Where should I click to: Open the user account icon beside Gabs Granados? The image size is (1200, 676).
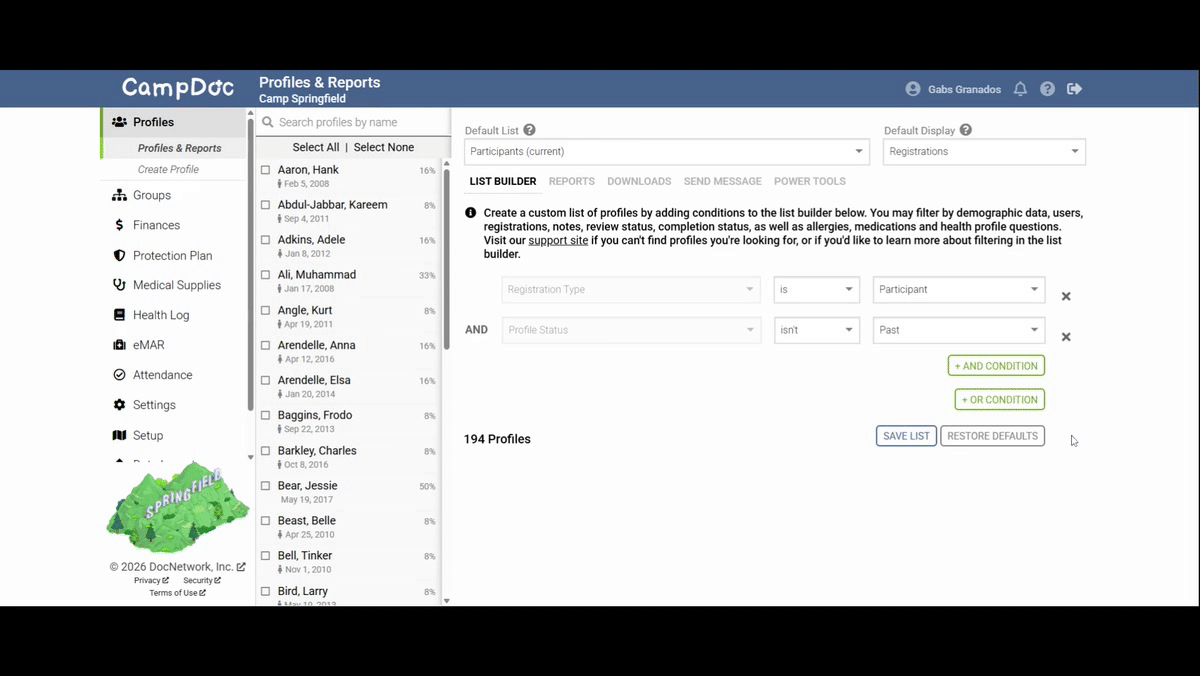[913, 89]
